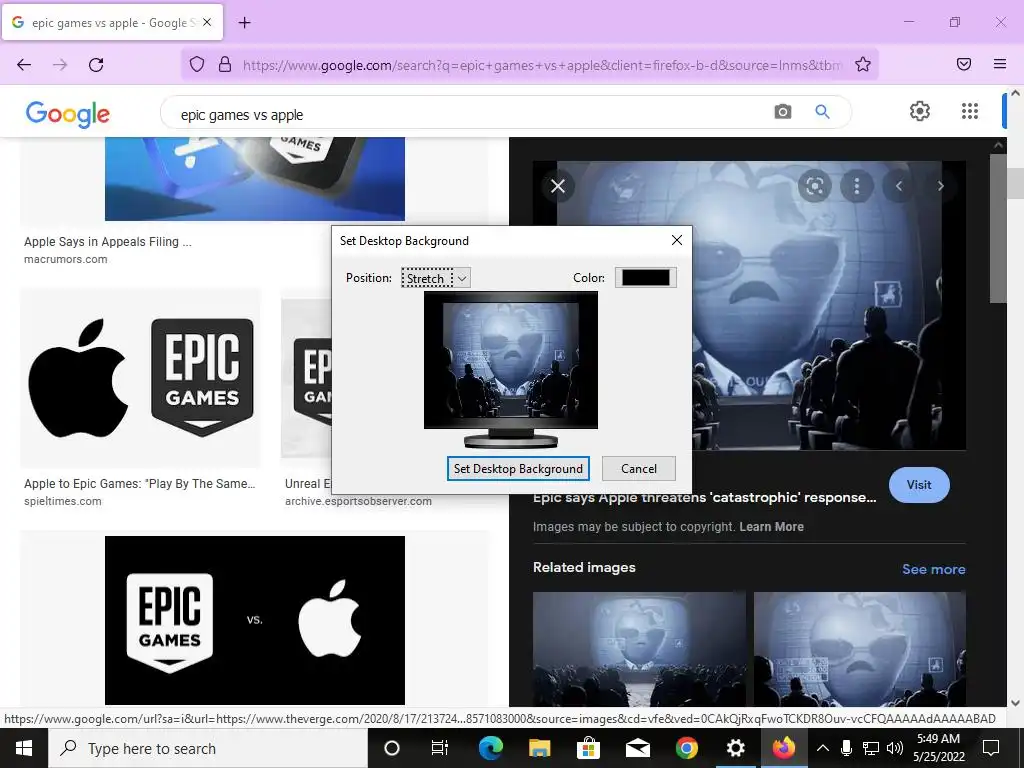This screenshot has height=768, width=1024.
Task: Reload the page with the refresh icon
Action: coord(96,64)
